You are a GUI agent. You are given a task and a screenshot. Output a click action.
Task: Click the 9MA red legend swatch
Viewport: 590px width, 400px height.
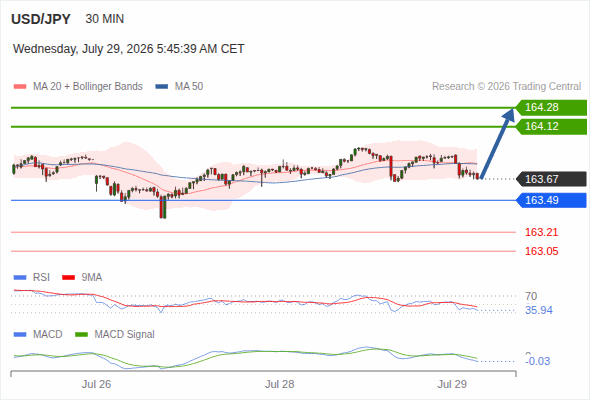(68, 278)
